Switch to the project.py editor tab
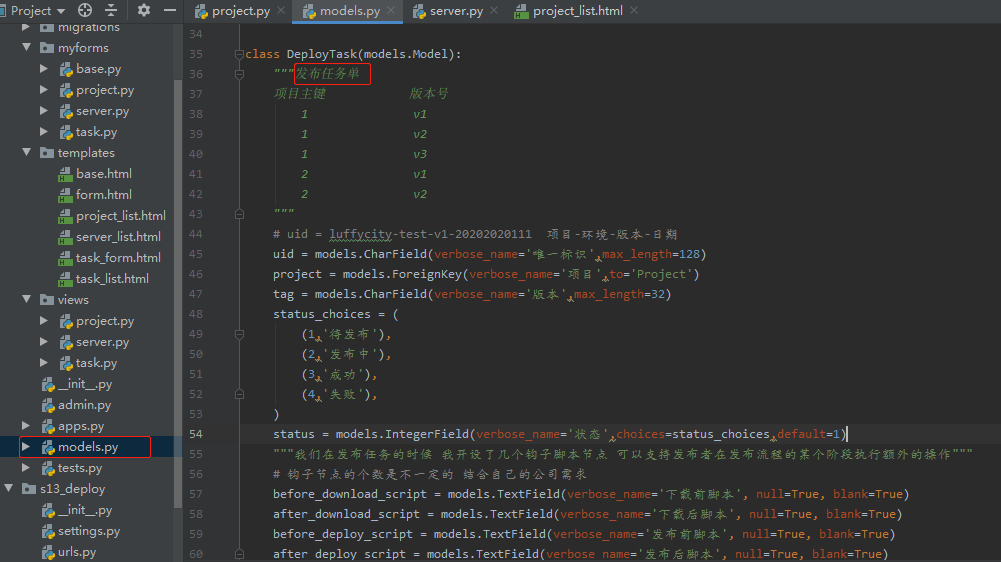Viewport: 1001px width, 562px height. tap(240, 11)
